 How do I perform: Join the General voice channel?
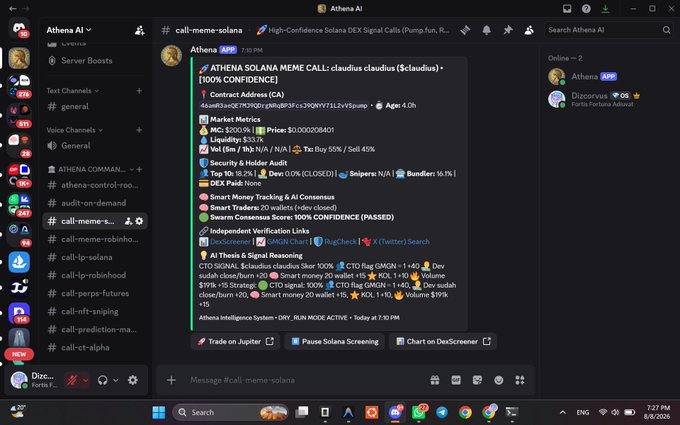(95, 146)
